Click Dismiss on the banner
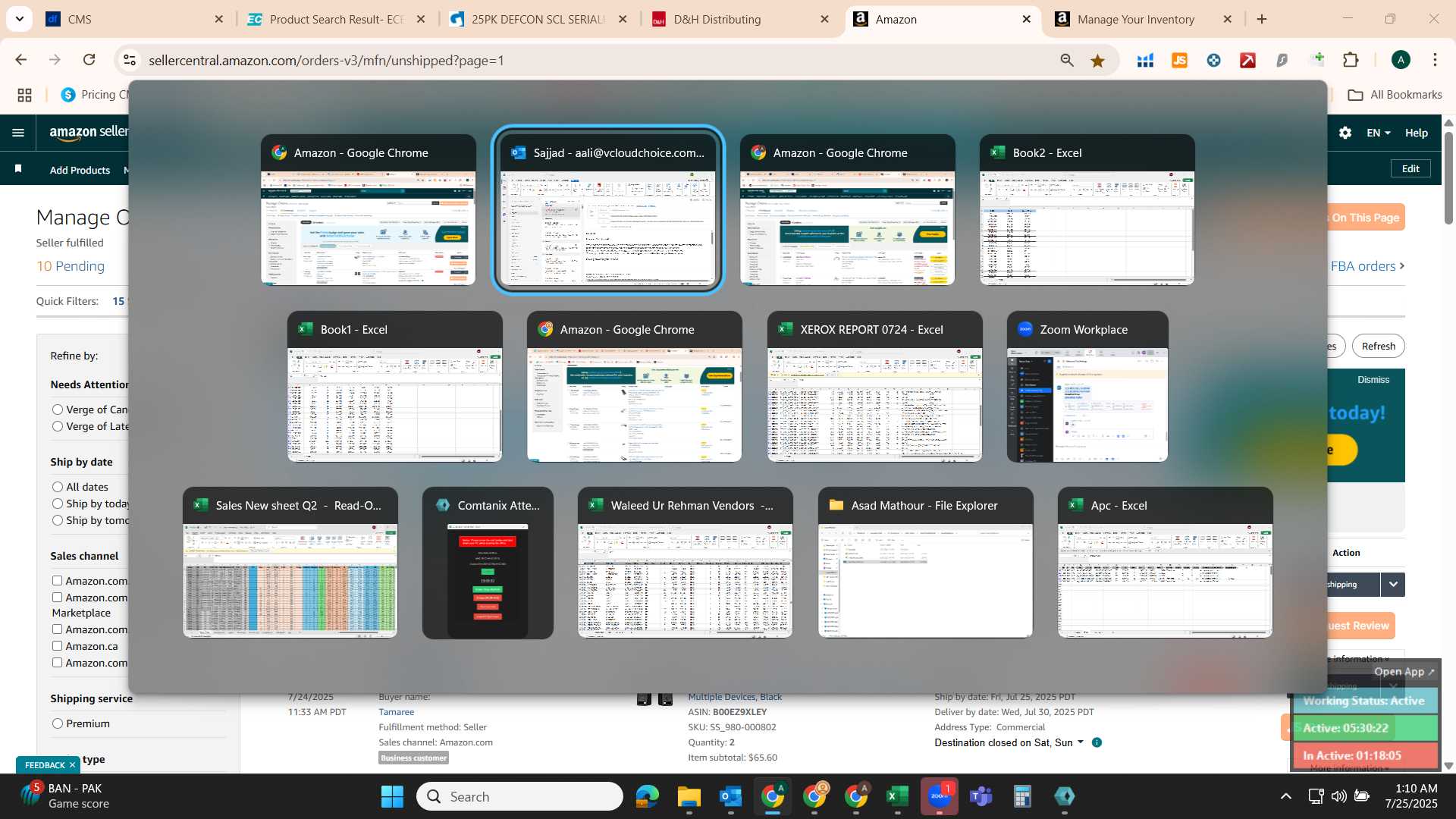 pyautogui.click(x=1373, y=380)
